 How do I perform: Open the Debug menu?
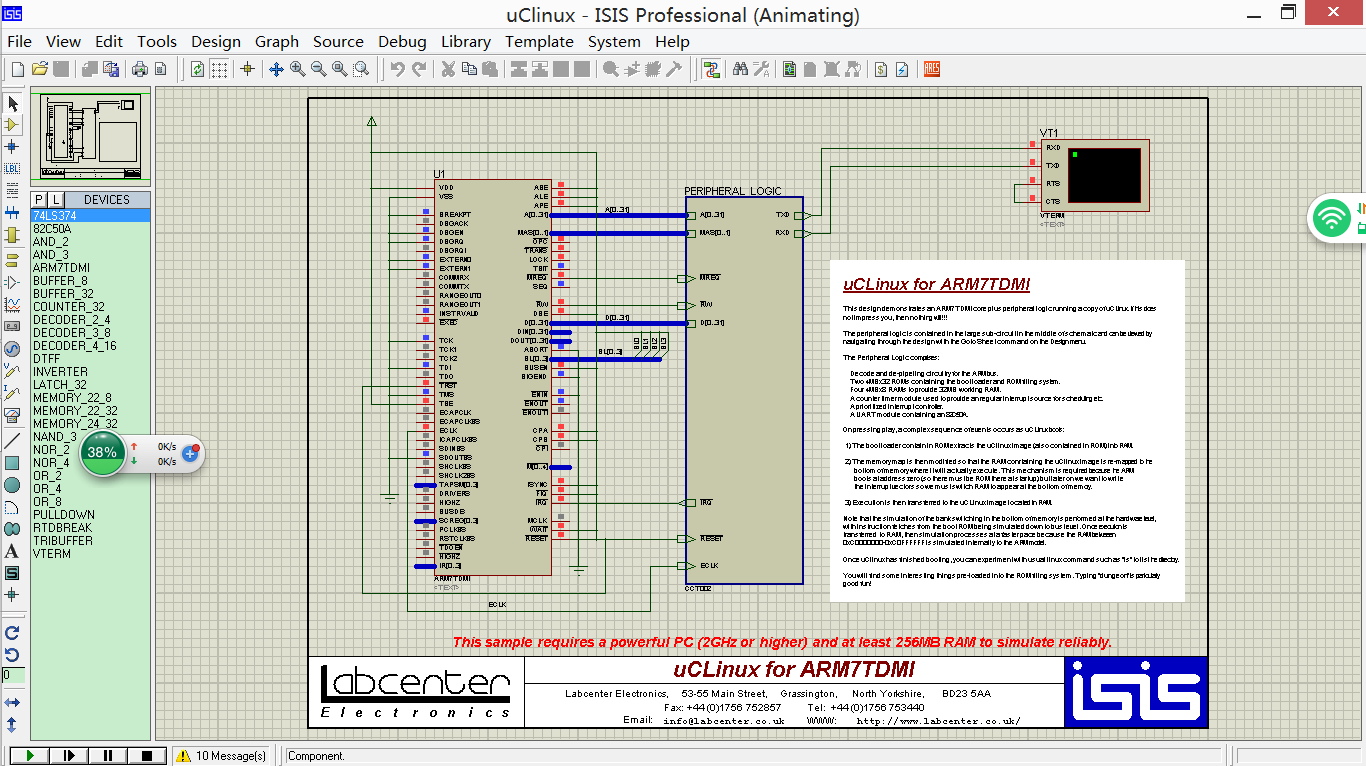point(402,42)
